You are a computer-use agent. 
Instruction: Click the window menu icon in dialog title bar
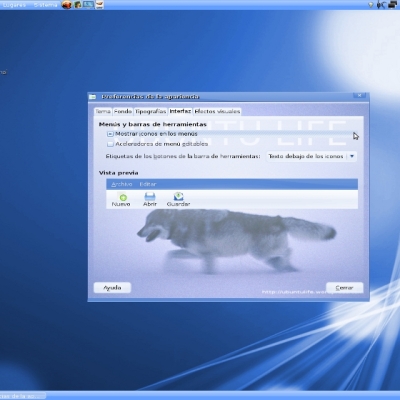click(x=93, y=97)
